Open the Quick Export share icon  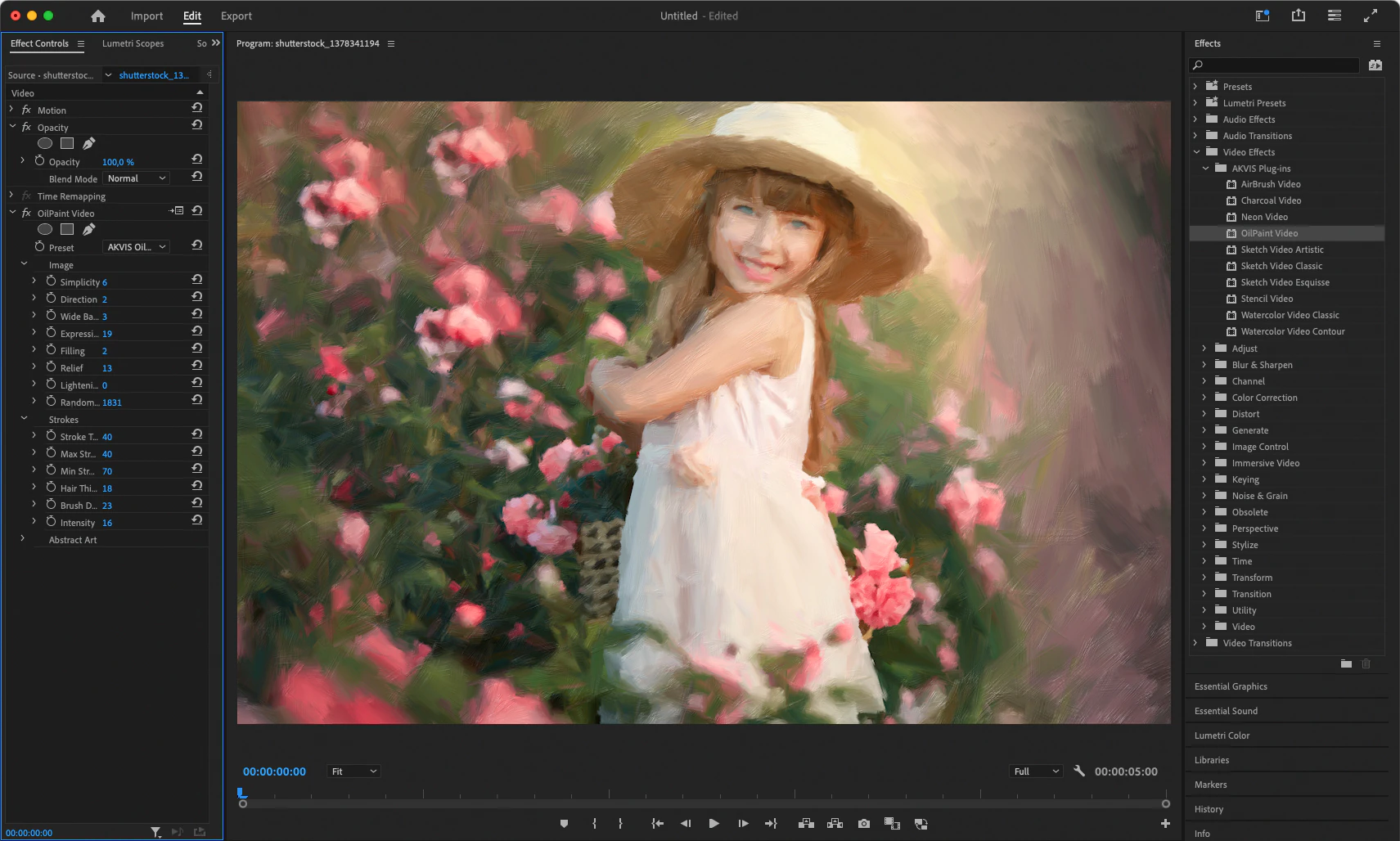(x=1299, y=16)
